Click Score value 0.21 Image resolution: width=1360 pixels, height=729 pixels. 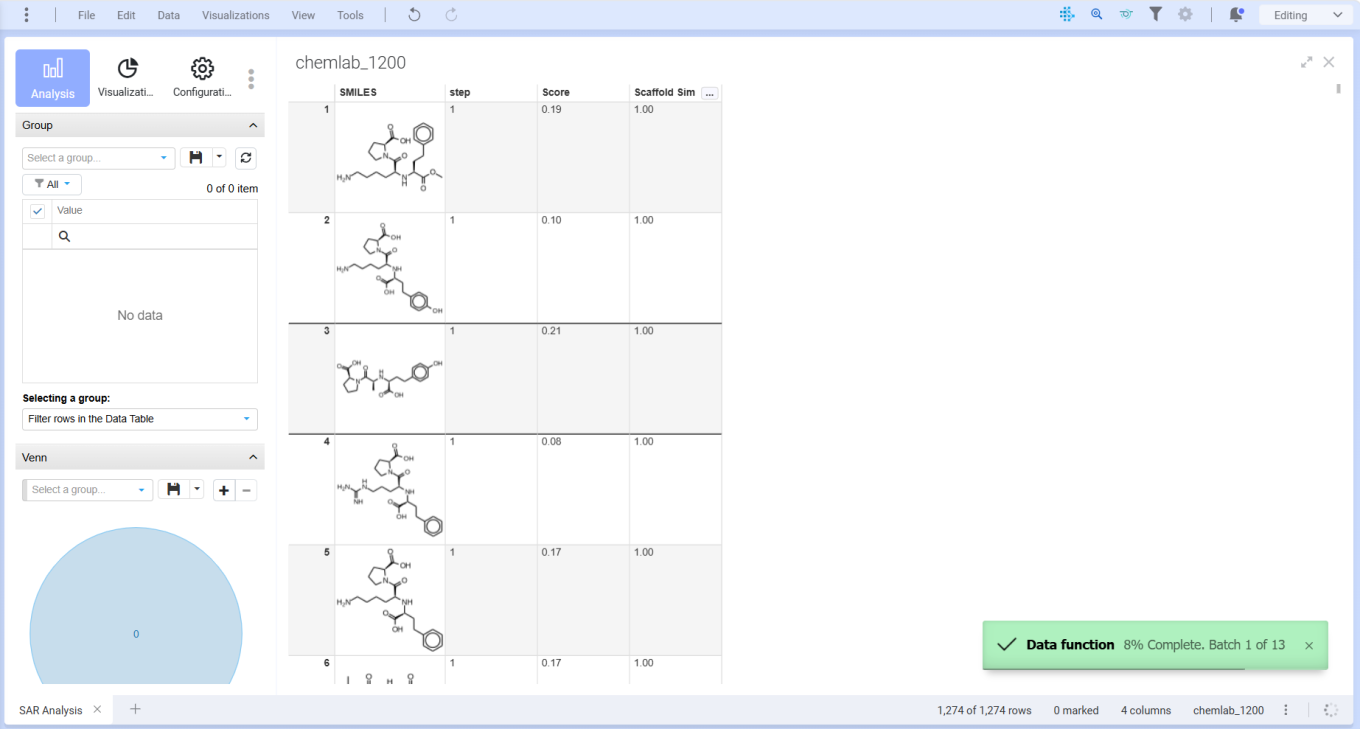tap(551, 331)
